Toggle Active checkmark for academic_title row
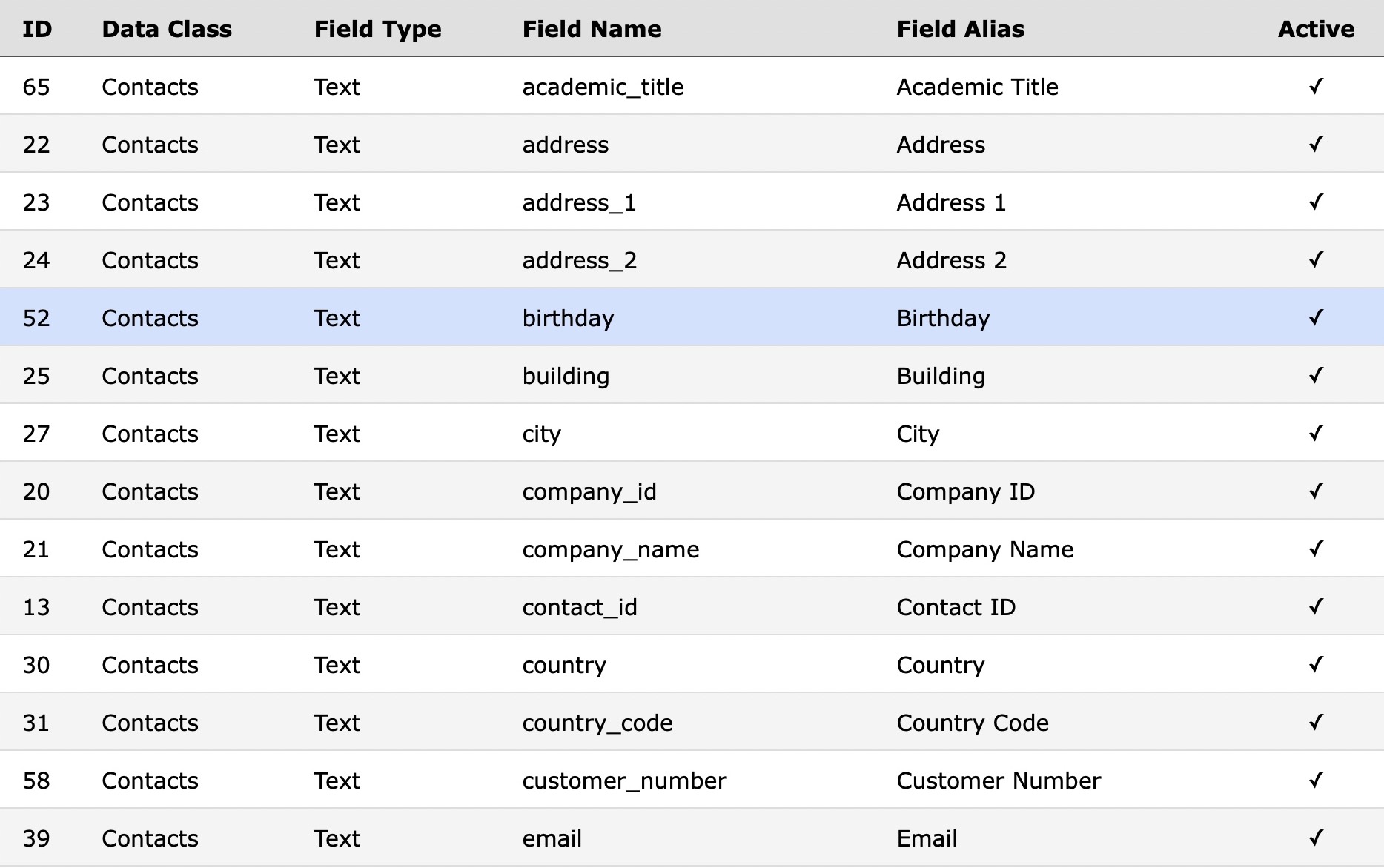The width and height of the screenshot is (1384, 868). 1316,87
